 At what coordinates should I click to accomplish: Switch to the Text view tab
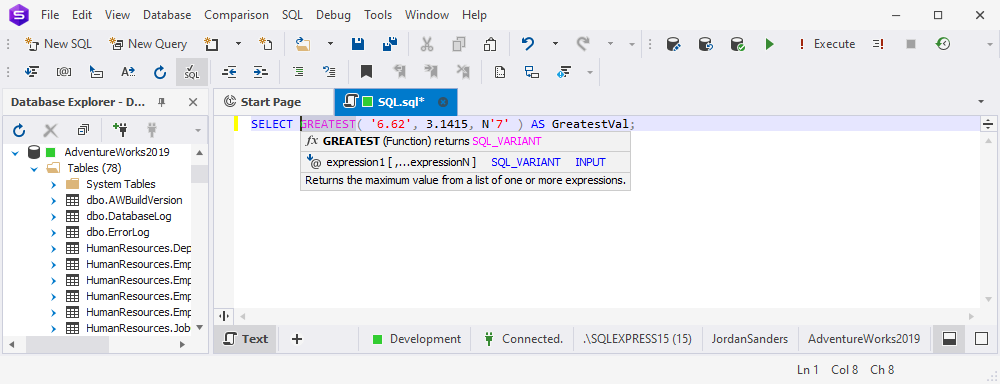coord(246,339)
